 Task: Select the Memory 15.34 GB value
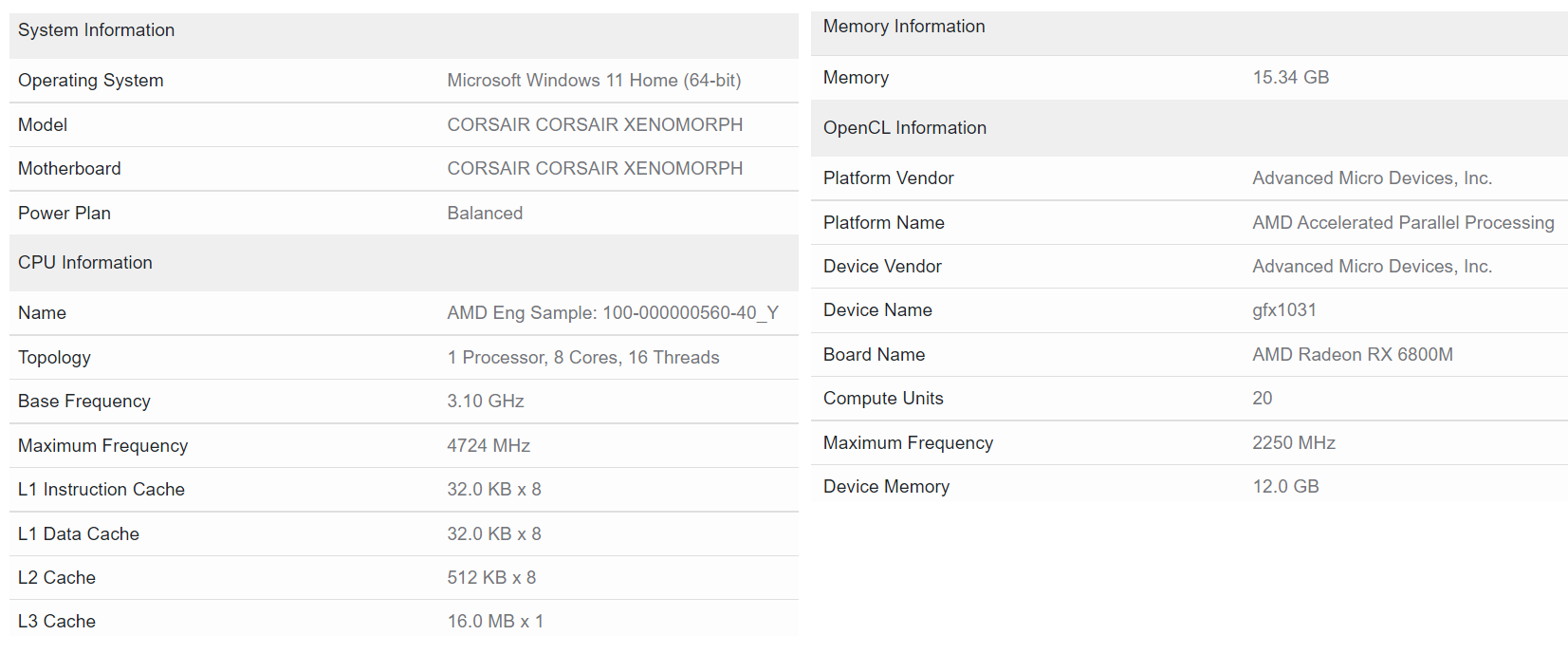point(1290,78)
